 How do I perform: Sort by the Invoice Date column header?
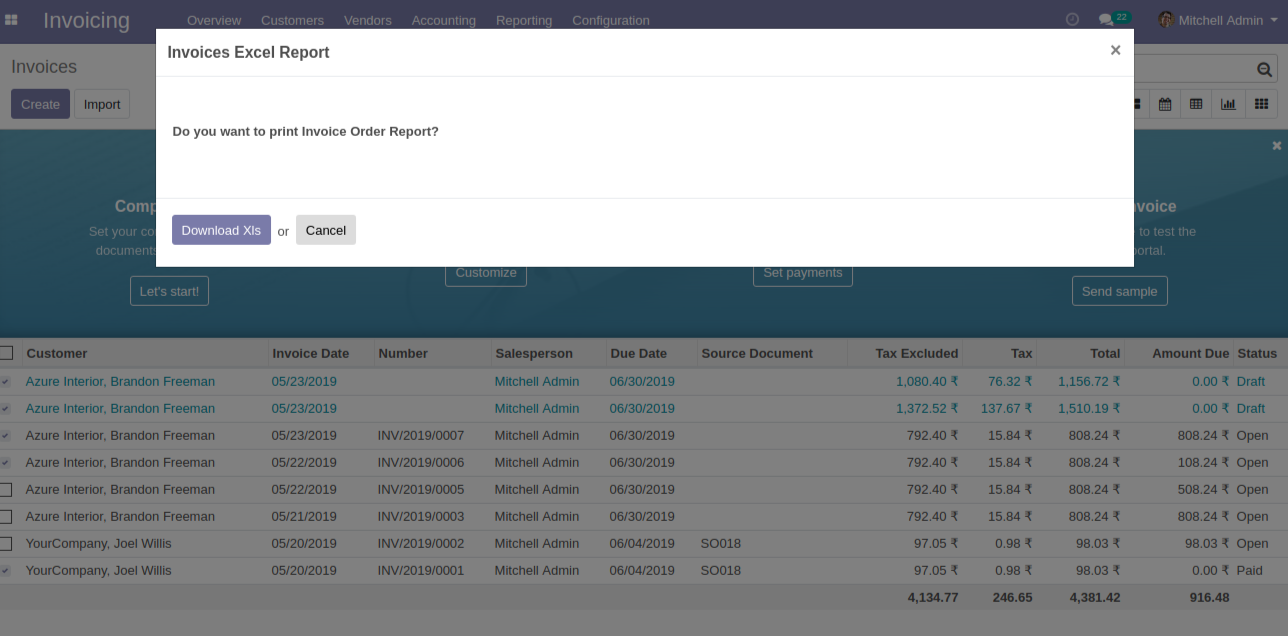click(311, 353)
